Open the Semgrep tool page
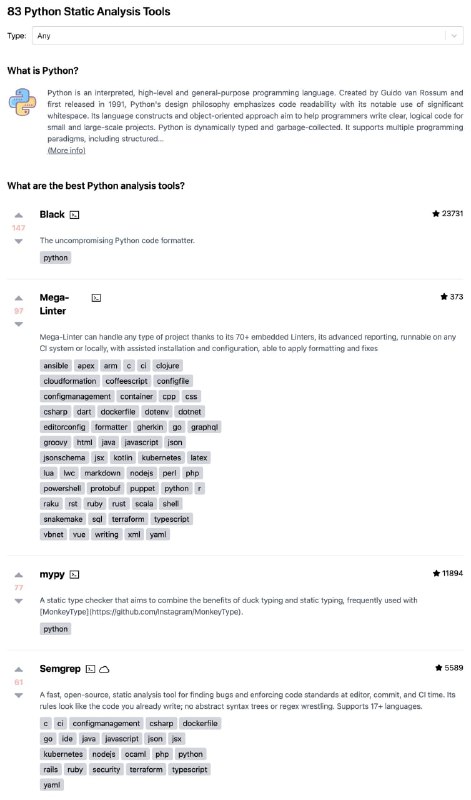Viewport: 471px width, 800px height. point(60,668)
